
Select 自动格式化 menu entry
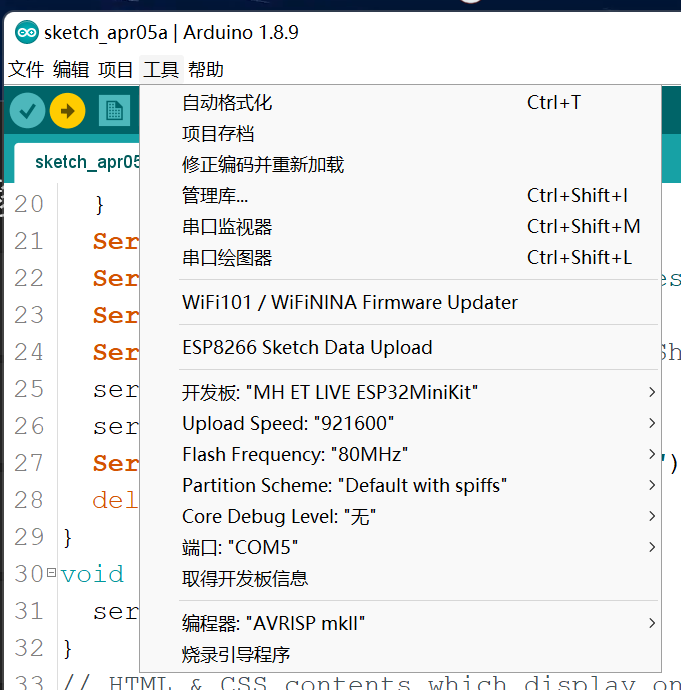(400, 103)
